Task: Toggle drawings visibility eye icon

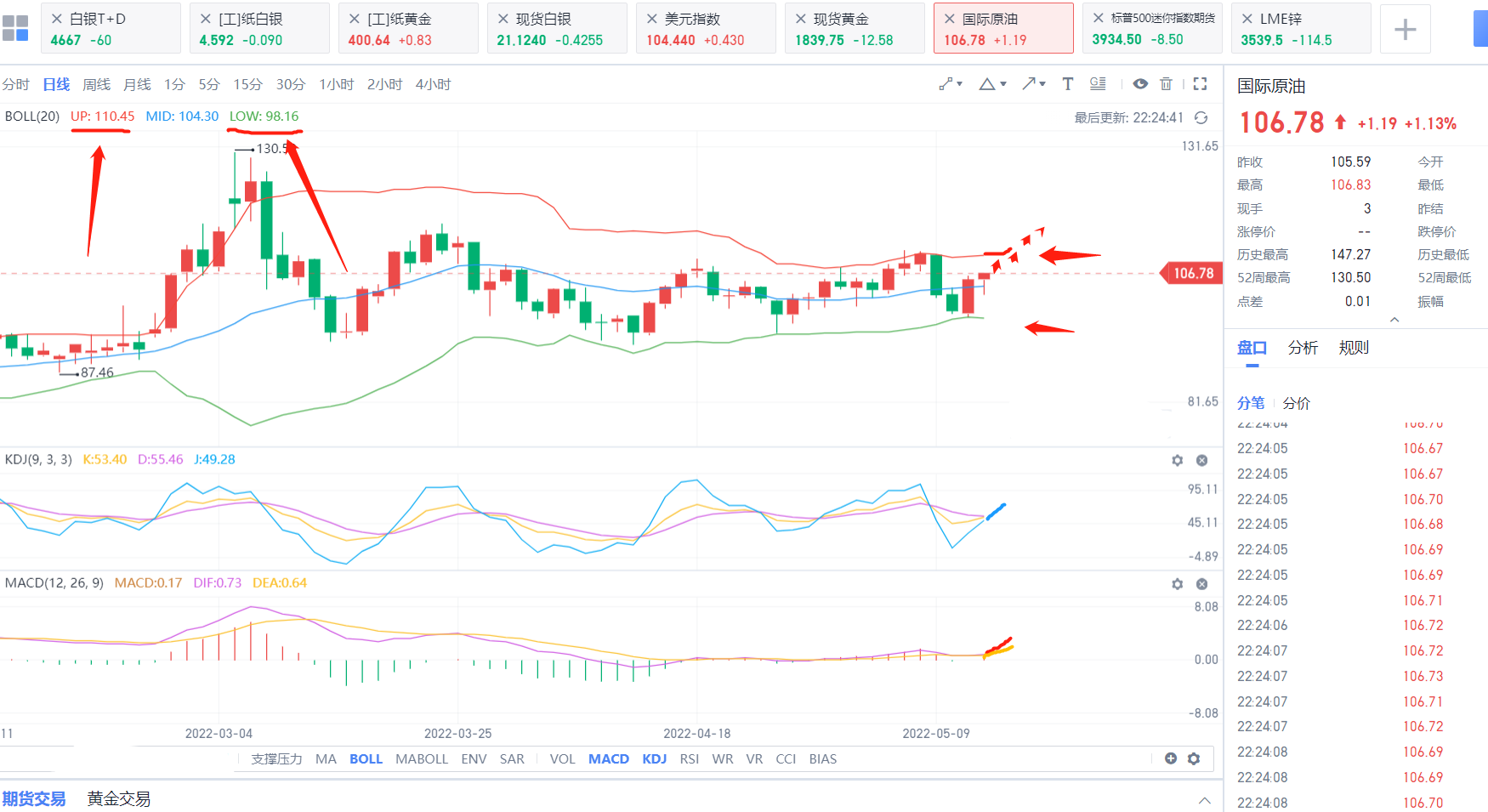Action: pos(1140,83)
